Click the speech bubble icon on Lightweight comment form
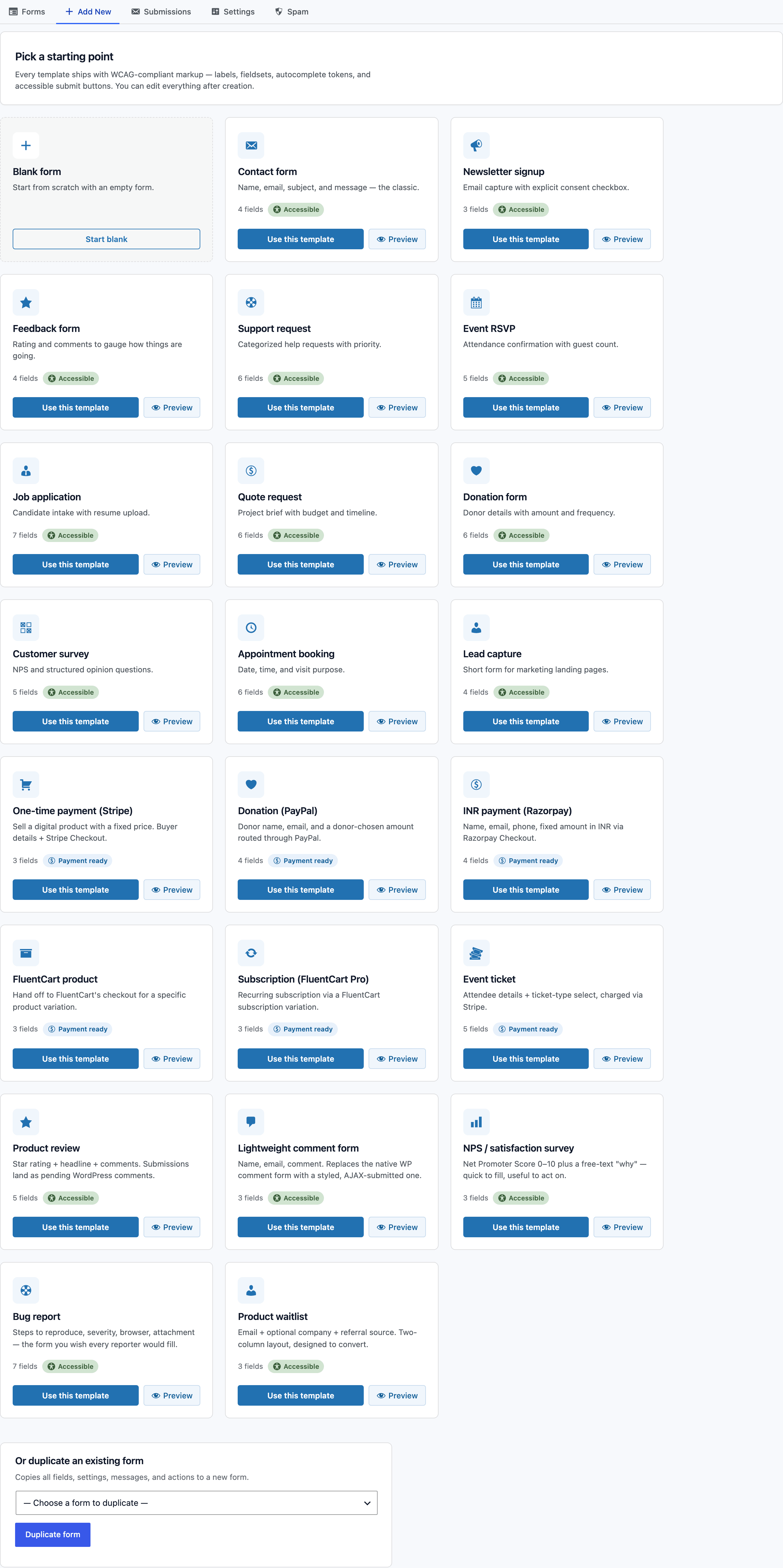The image size is (783, 1568). coord(251,1122)
